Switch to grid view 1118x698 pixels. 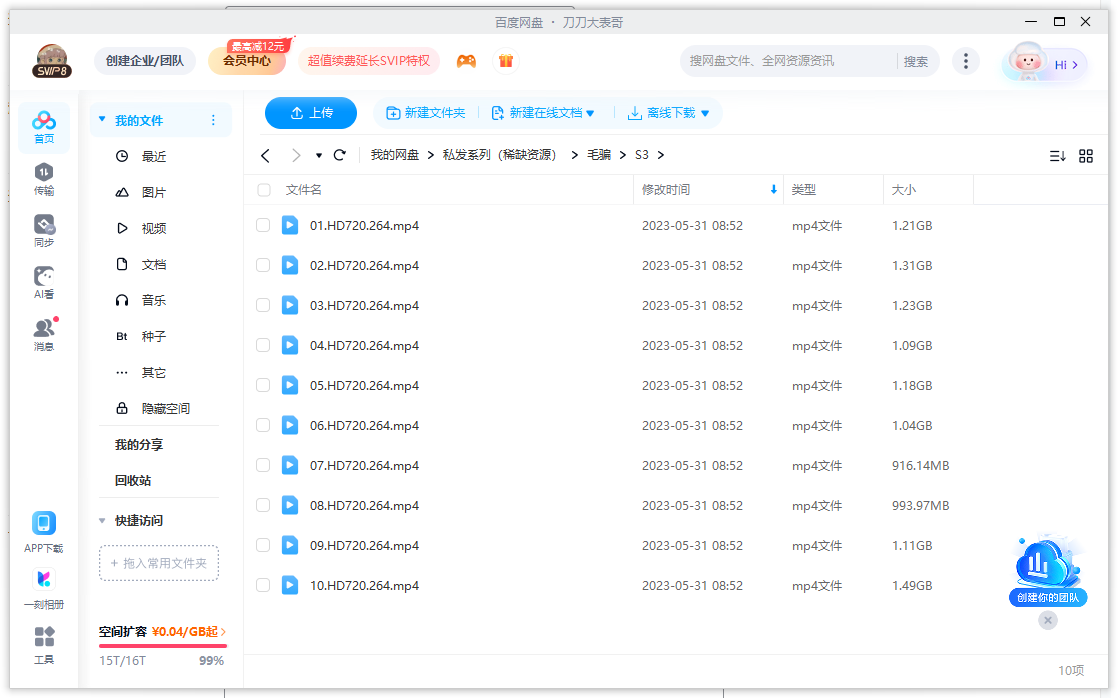pyautogui.click(x=1086, y=156)
